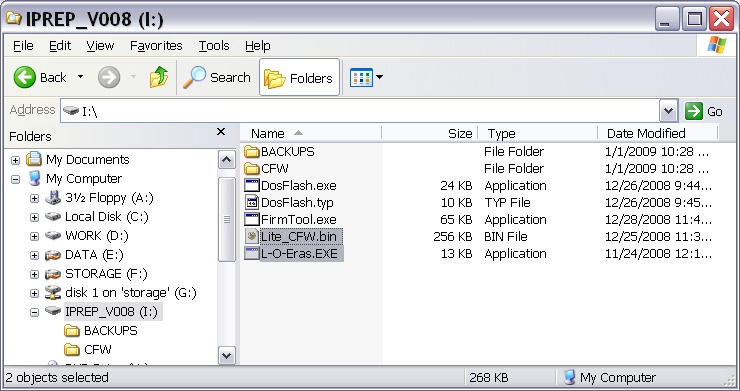
Task: Open the File menu
Action: click(23, 46)
